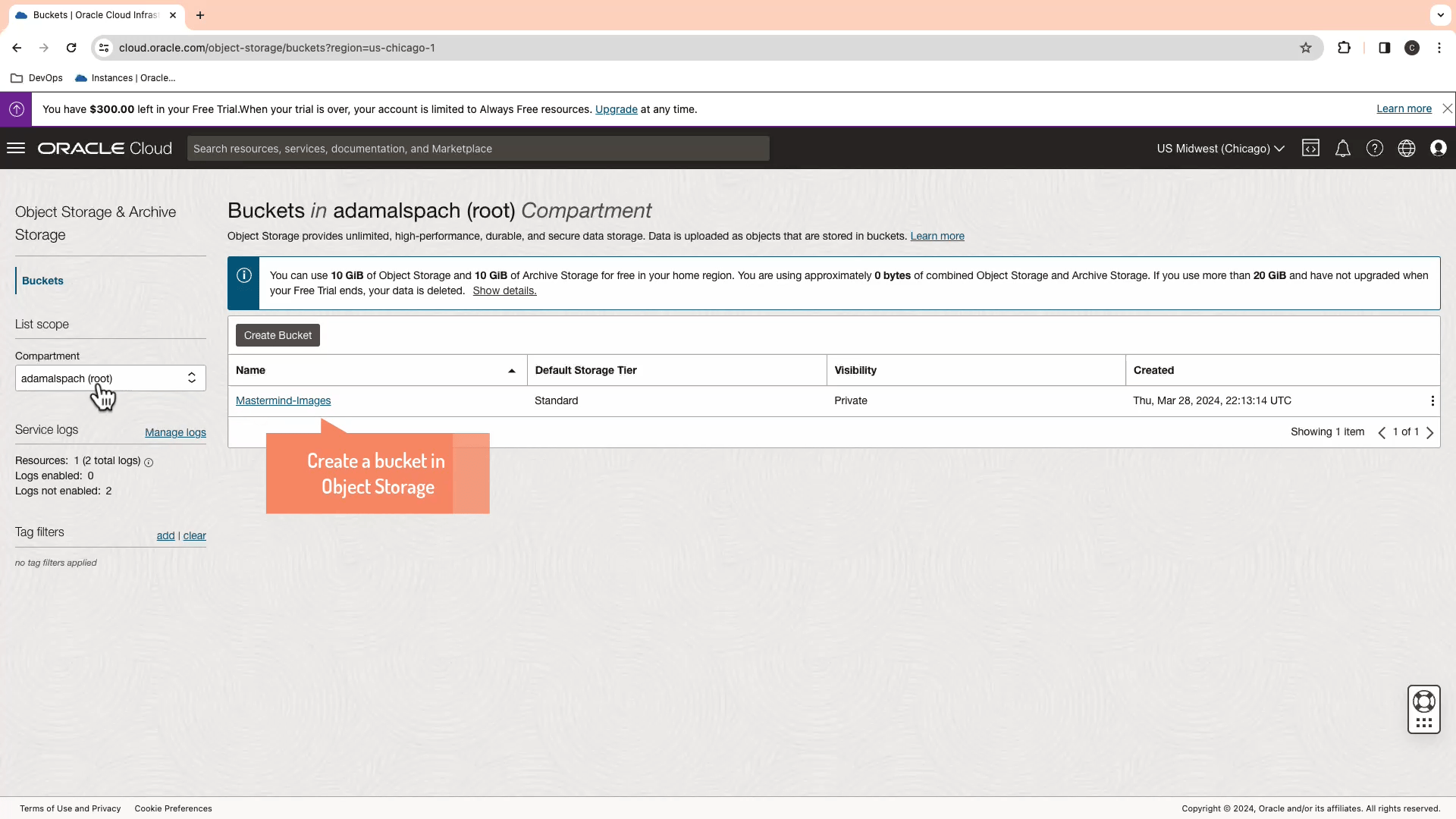This screenshot has height=819, width=1456.
Task: Open the navigation hamburger menu
Action: click(15, 148)
